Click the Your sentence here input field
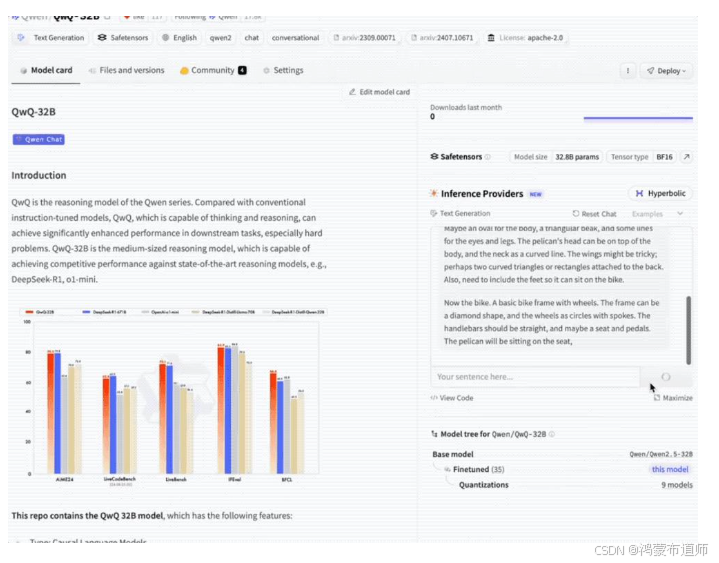Image resolution: width=719 pixels, height=563 pixels. point(535,377)
